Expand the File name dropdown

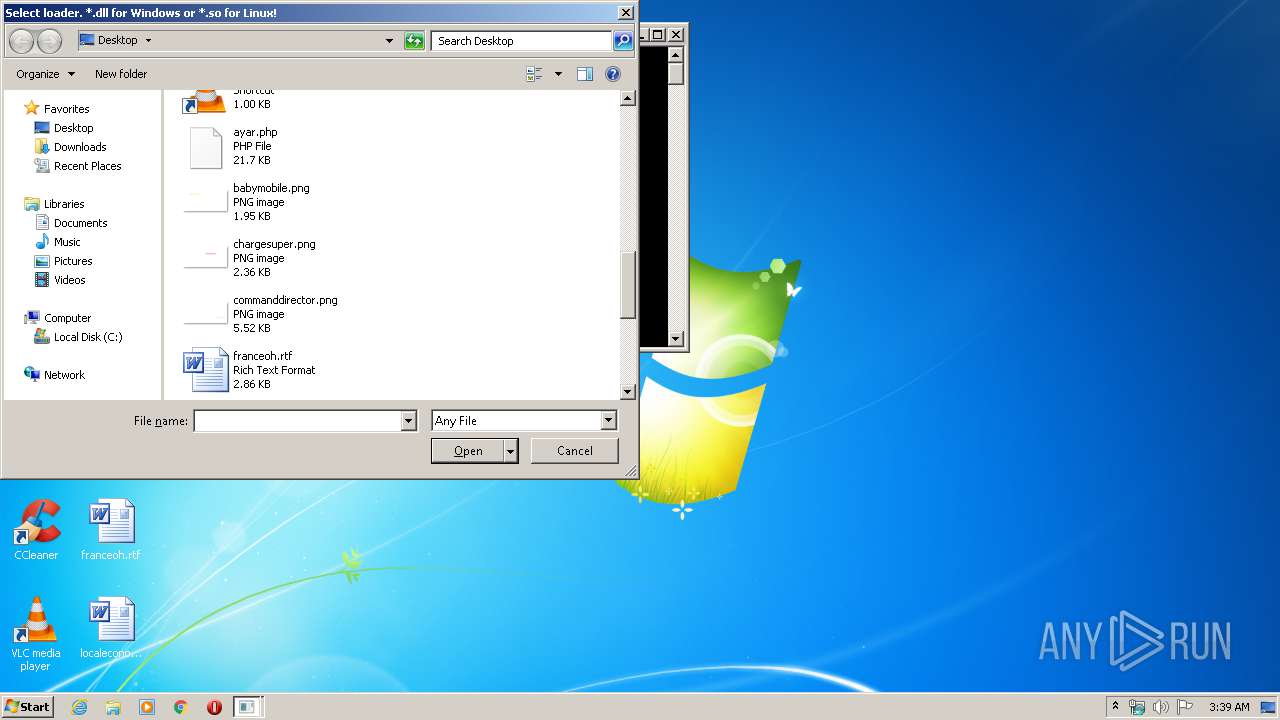tap(408, 421)
